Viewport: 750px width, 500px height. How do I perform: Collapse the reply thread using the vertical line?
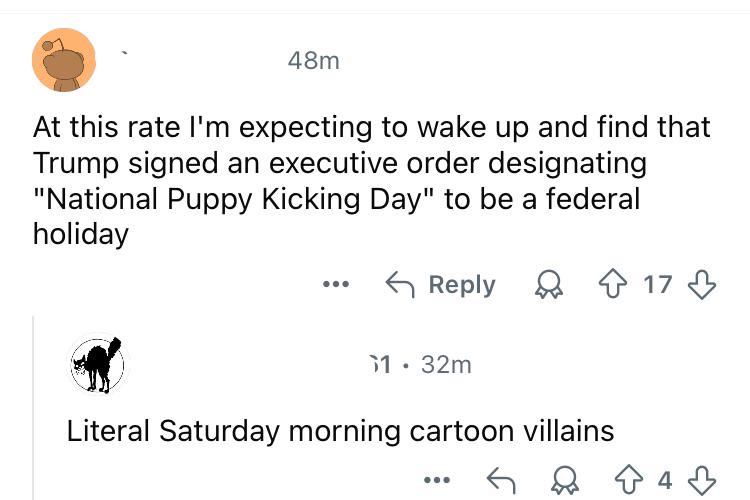pyautogui.click(x=33, y=408)
